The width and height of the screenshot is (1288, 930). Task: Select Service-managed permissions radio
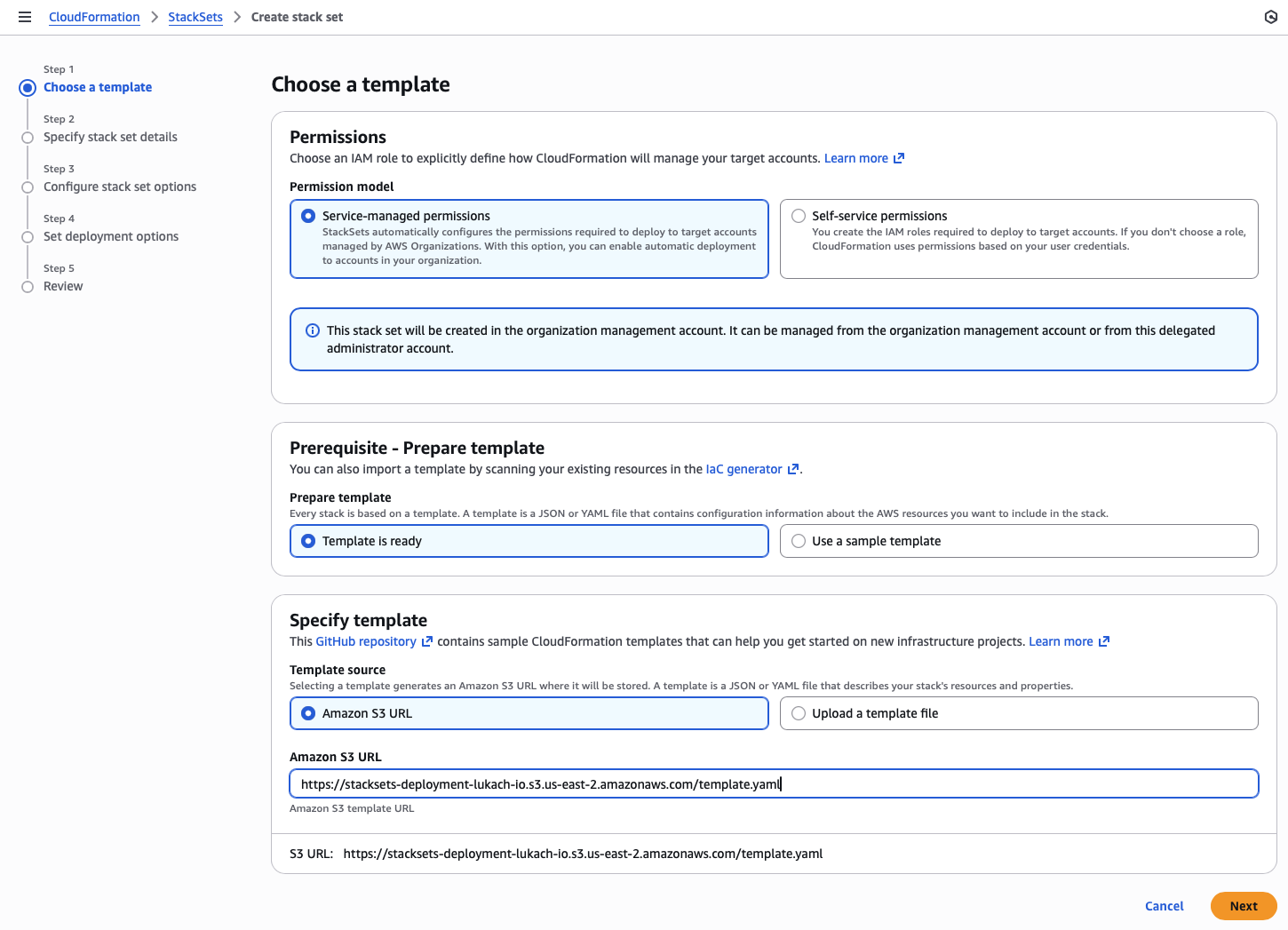[308, 216]
